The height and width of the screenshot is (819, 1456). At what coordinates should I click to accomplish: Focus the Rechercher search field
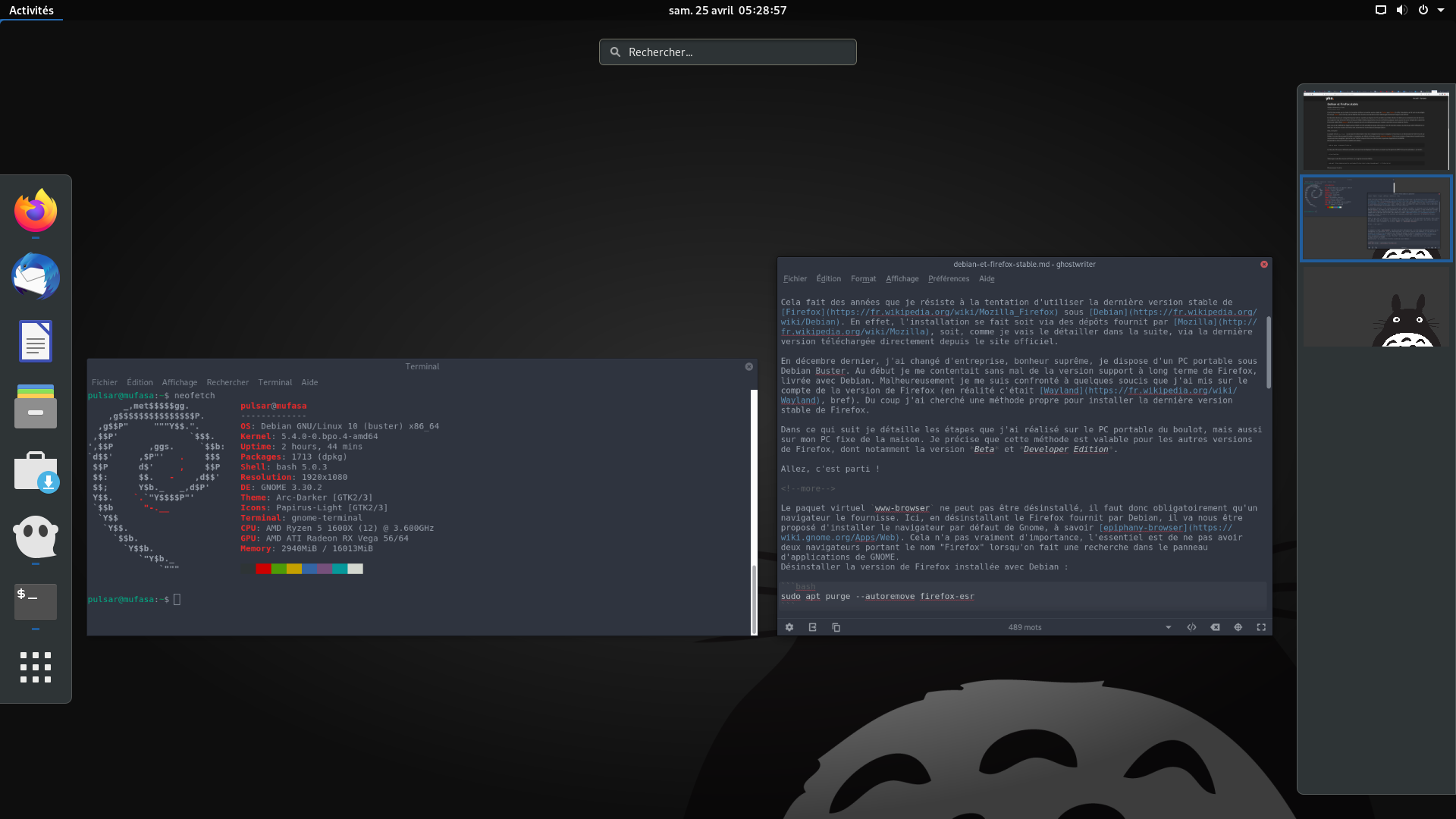click(728, 52)
